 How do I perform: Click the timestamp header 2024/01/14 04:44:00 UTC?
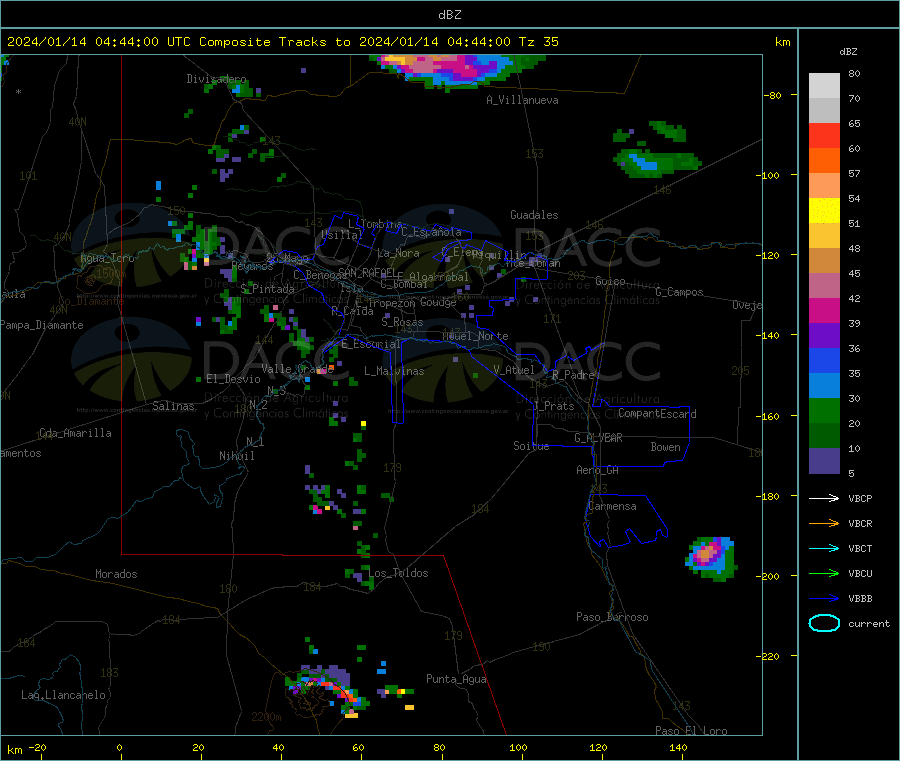click(99, 41)
